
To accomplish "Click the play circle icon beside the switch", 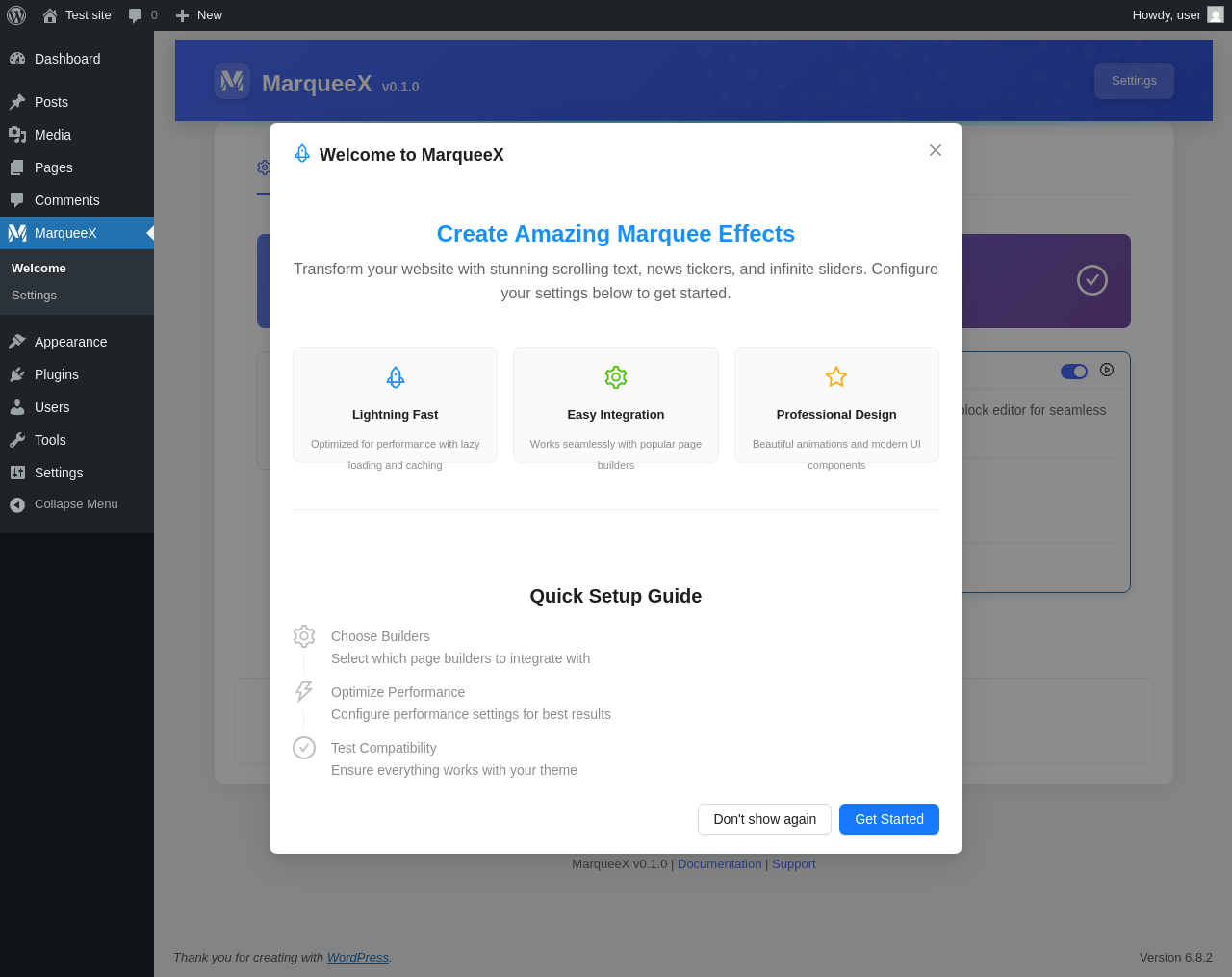I will pyautogui.click(x=1107, y=370).
